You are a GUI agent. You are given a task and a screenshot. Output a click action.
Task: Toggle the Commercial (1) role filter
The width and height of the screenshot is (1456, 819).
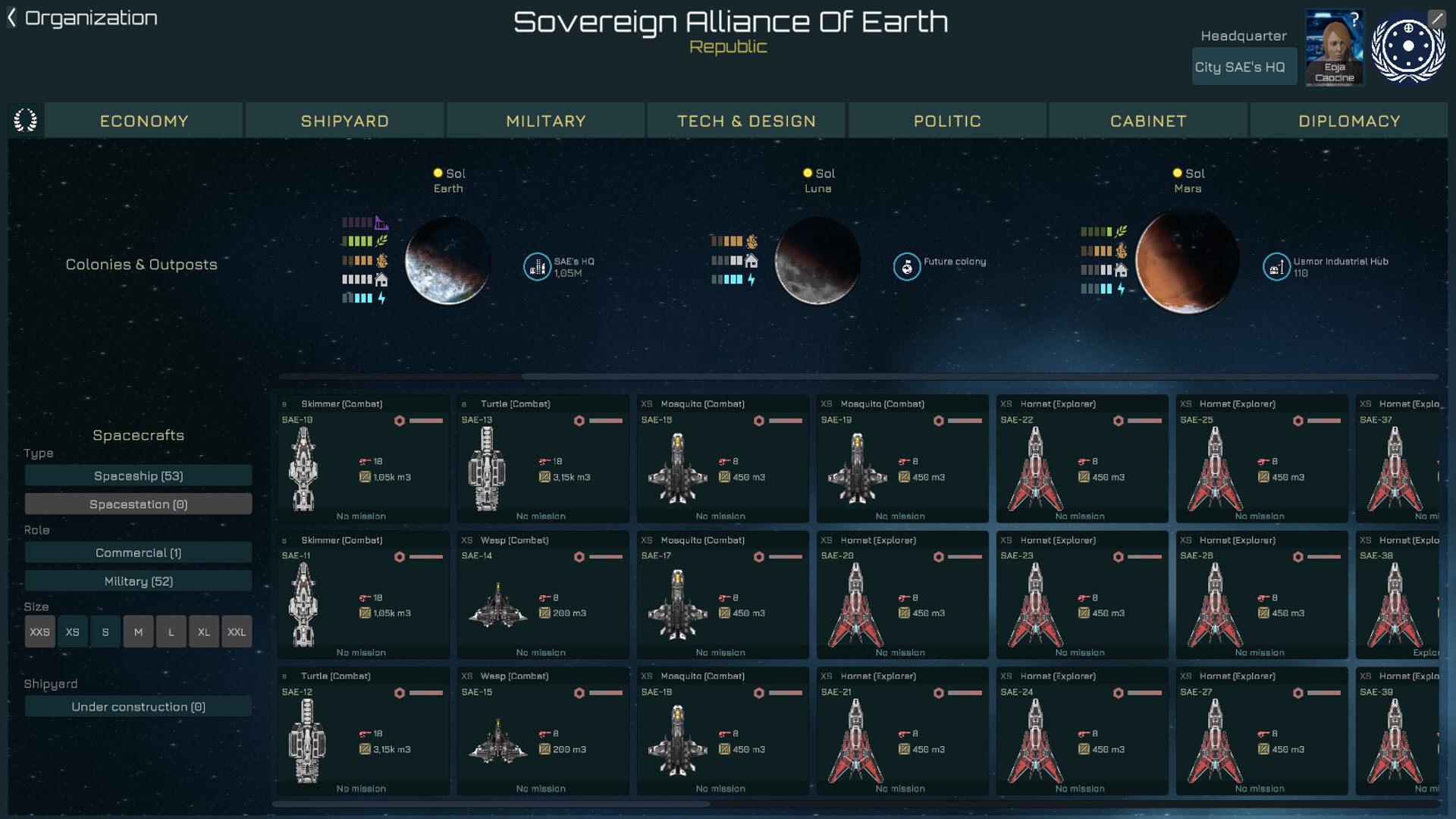coord(138,553)
